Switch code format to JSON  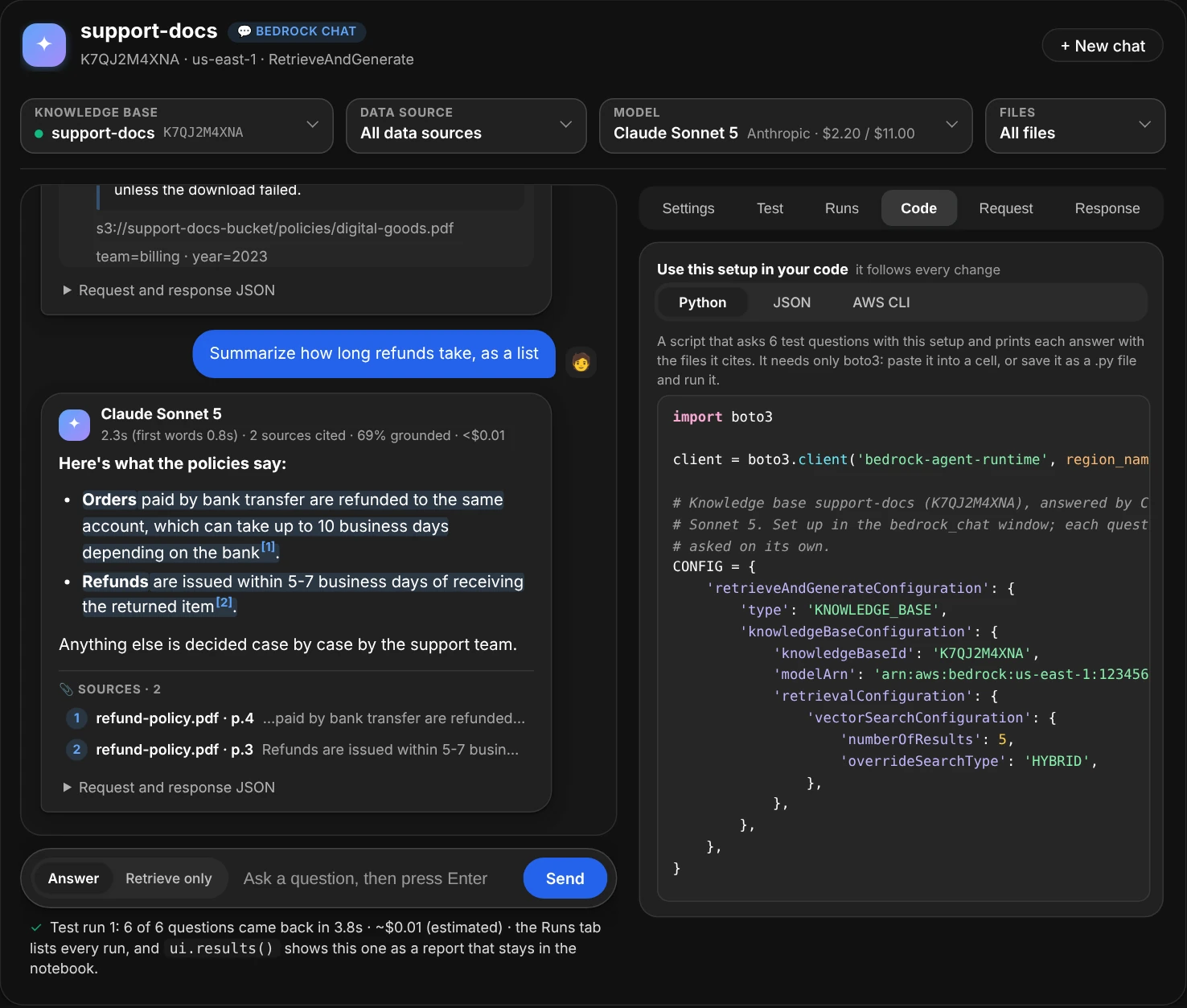click(791, 302)
